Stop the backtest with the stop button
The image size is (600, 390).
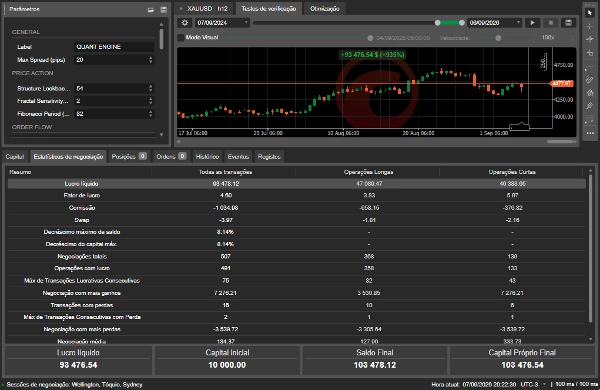(x=551, y=23)
